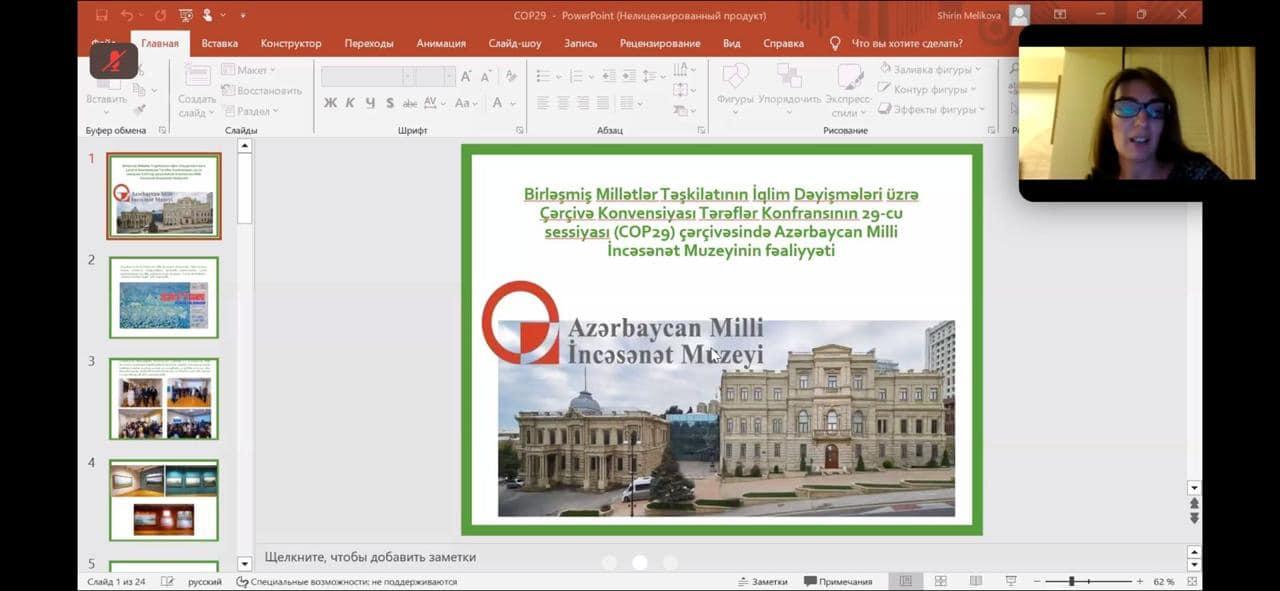Open the Aa change case dropdown
1280x591 pixels.
(x=467, y=103)
